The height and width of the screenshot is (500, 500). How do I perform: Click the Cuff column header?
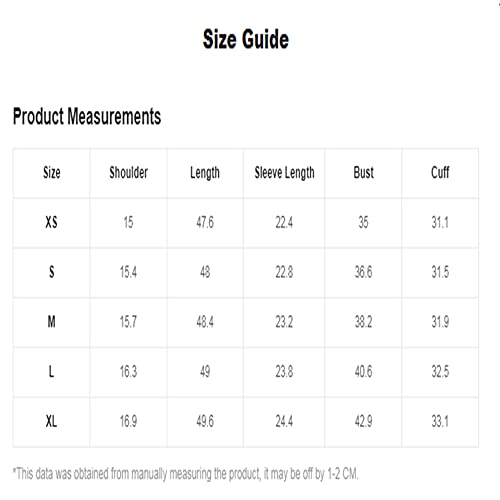coord(440,173)
